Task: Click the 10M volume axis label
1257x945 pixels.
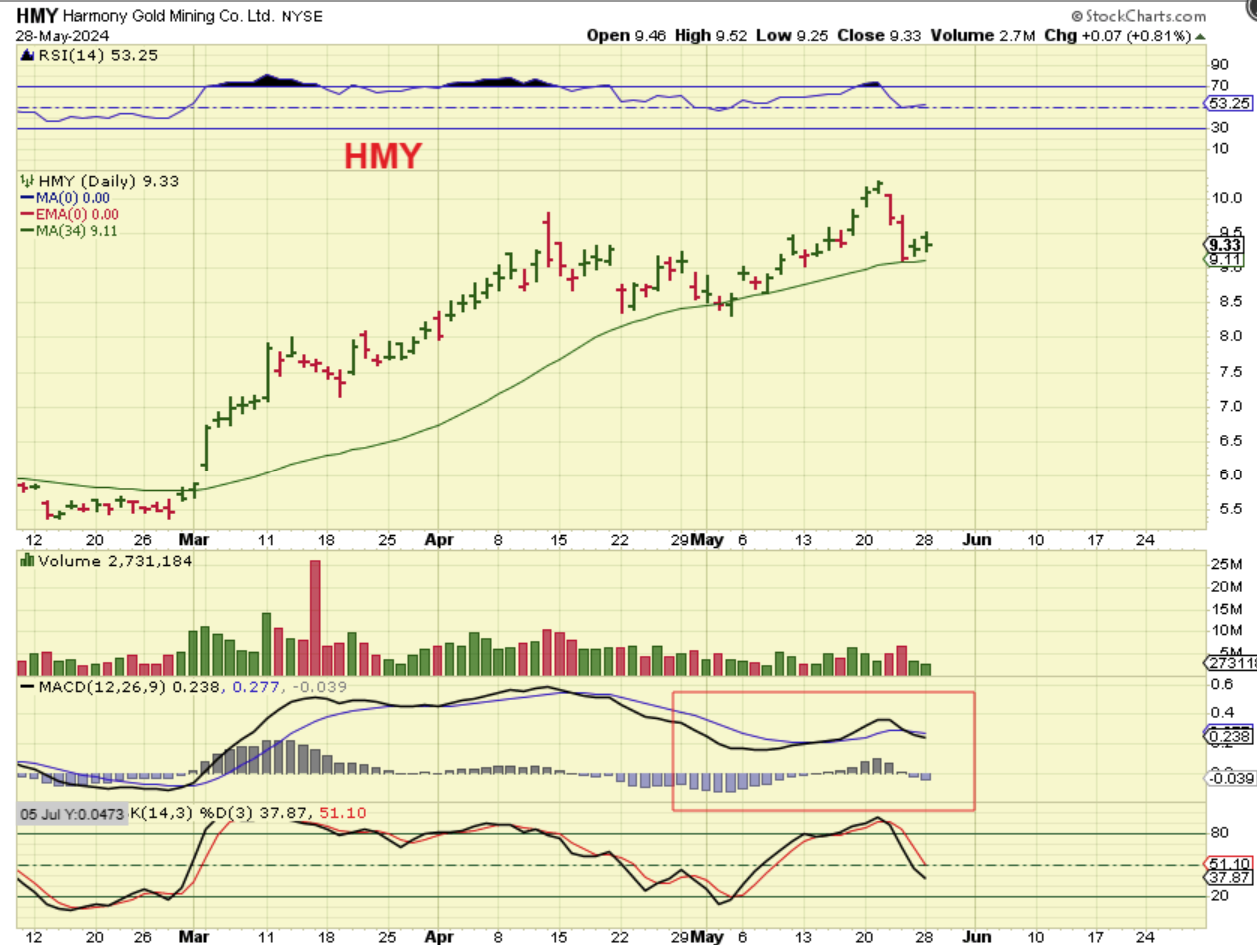Action: coord(1226,631)
